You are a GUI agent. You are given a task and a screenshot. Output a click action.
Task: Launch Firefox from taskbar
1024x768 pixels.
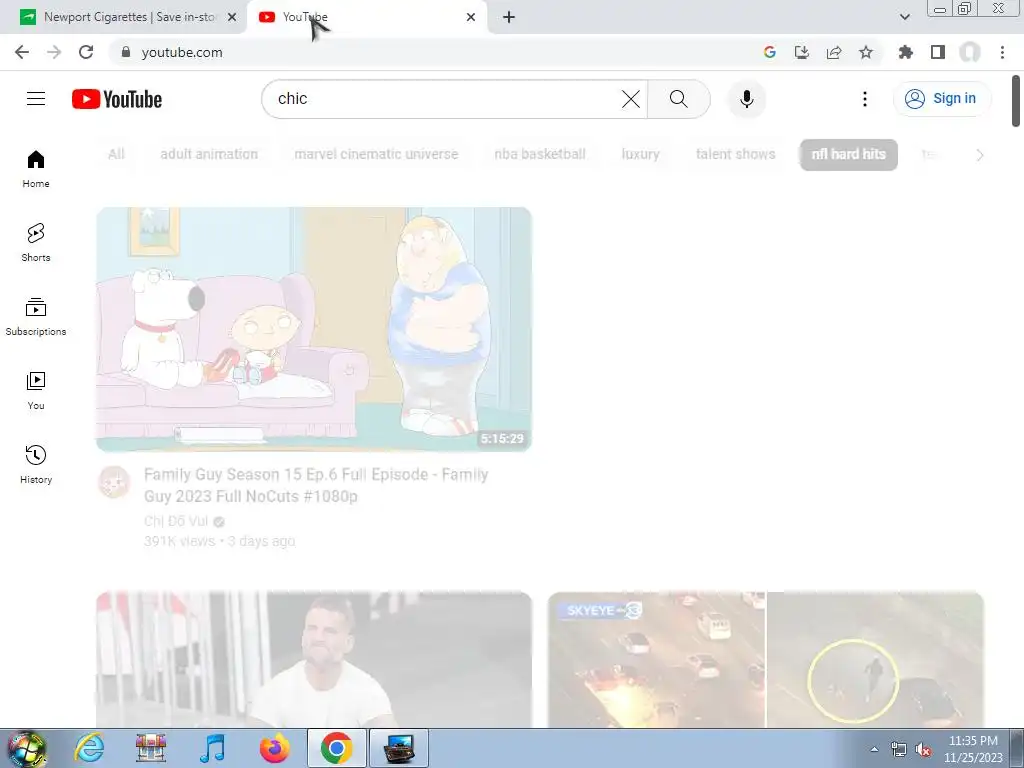tap(274, 748)
